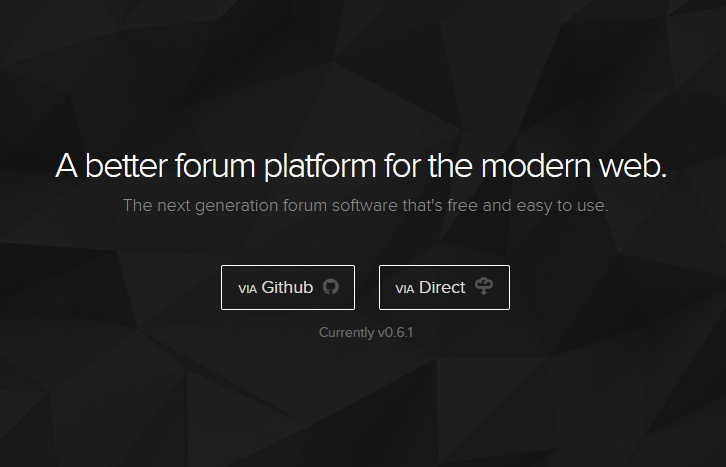Click the Github octocat icon
This screenshot has width=726, height=467.
click(331, 287)
